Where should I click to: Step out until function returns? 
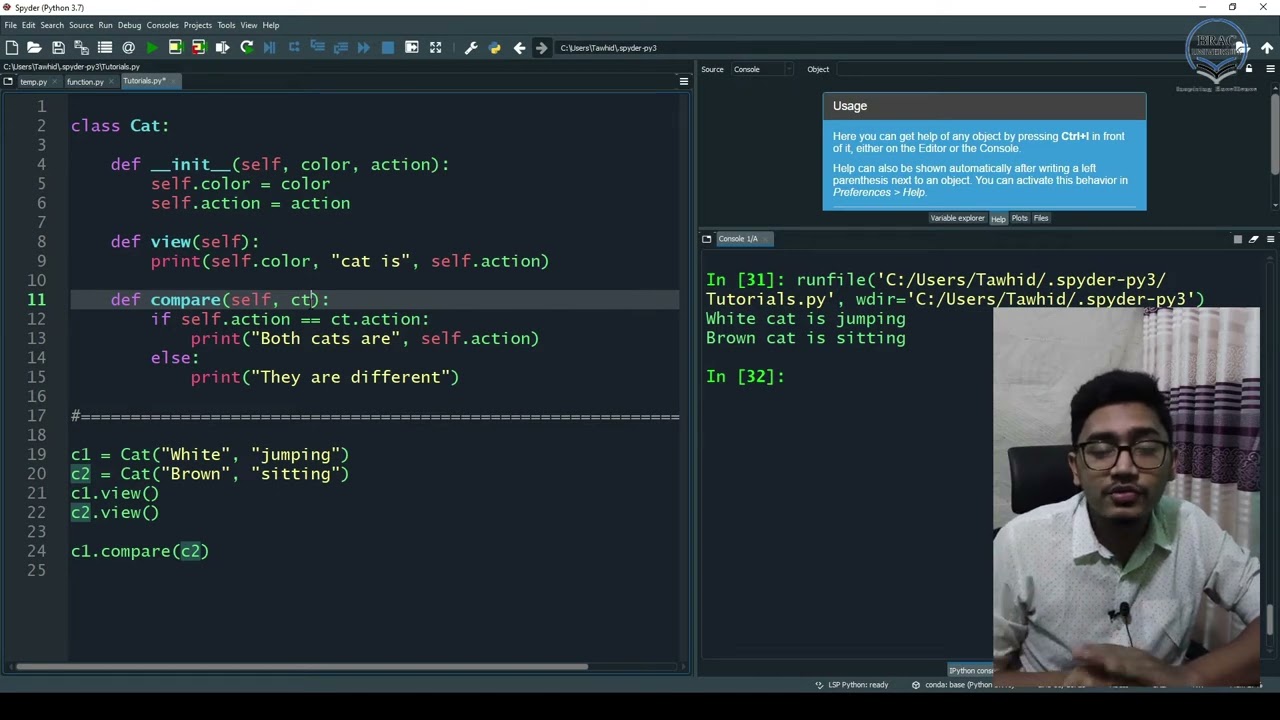(x=341, y=47)
